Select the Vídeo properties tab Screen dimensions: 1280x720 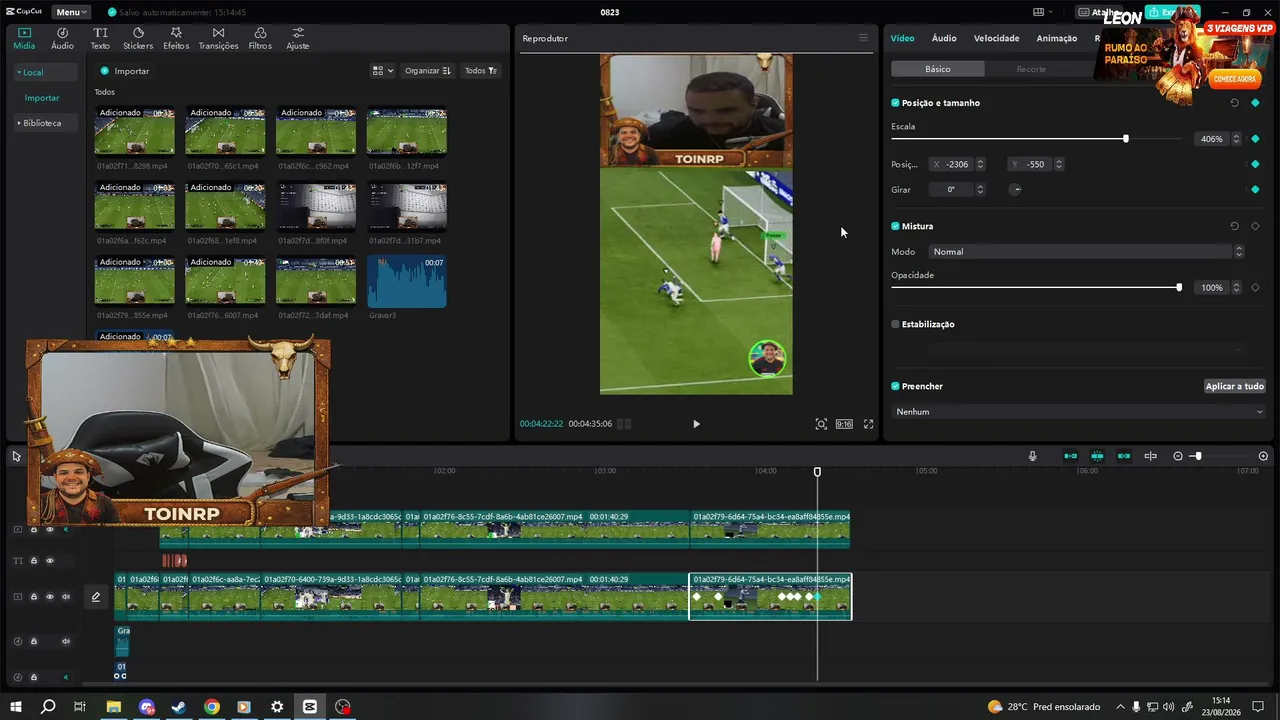point(902,38)
